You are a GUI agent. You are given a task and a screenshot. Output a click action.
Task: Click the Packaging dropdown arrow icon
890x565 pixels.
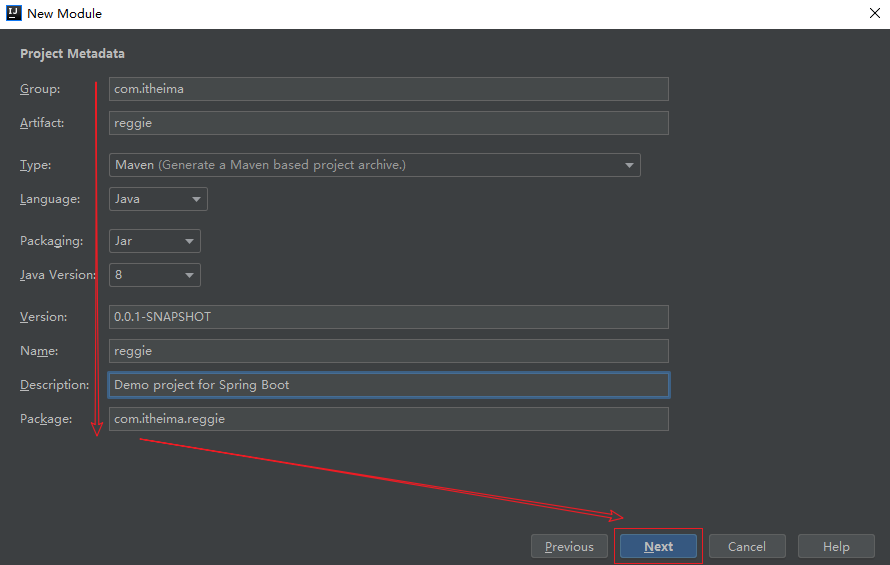coord(188,241)
